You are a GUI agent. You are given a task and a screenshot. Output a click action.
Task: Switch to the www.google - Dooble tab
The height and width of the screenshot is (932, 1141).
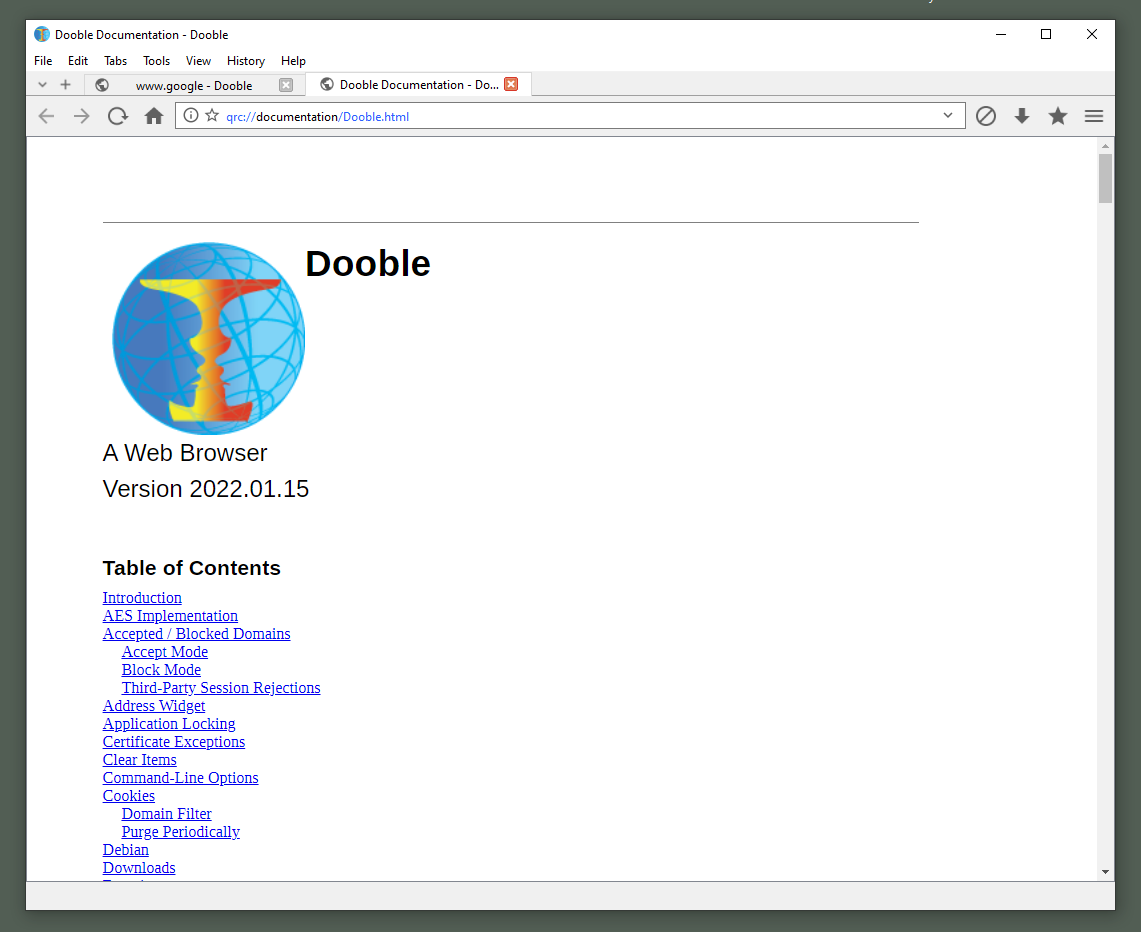[194, 85]
